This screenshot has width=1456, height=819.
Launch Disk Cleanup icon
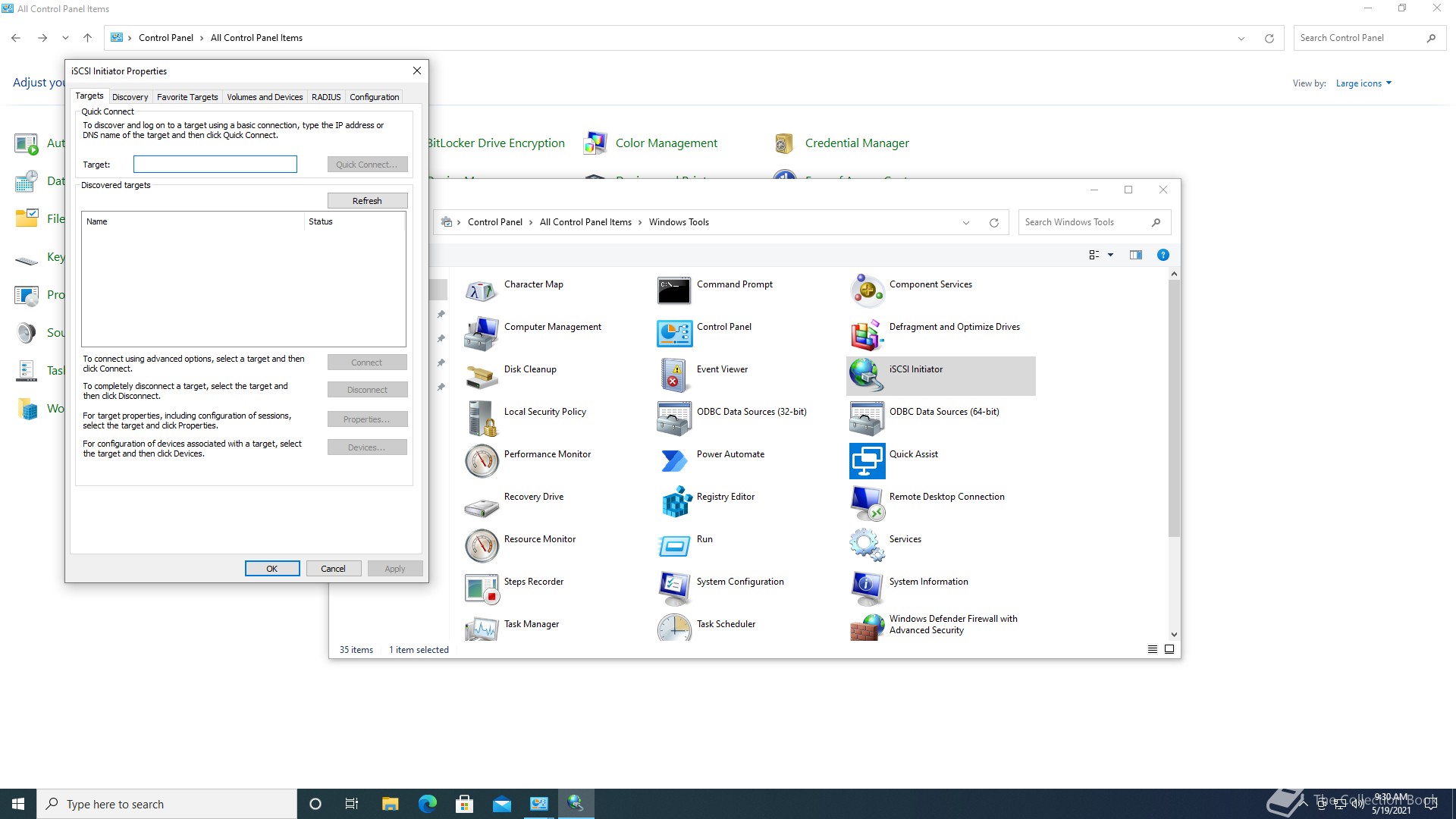pos(482,375)
